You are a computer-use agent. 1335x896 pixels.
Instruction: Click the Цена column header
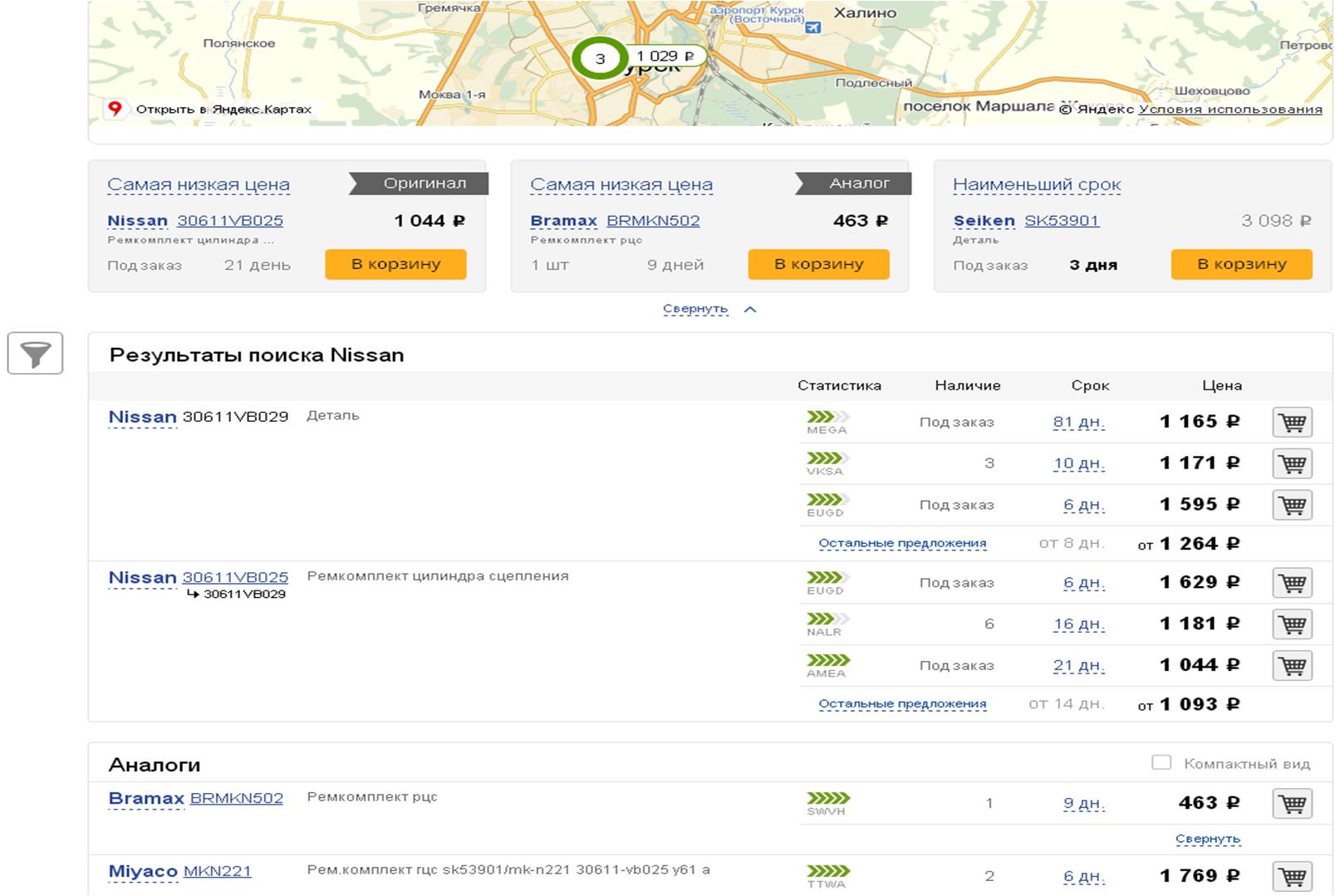tap(1222, 385)
